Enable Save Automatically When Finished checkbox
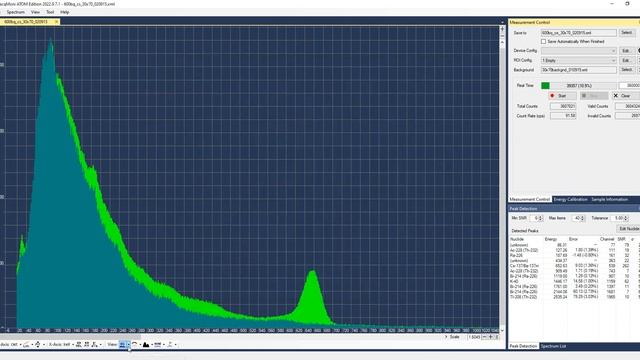 coord(543,42)
